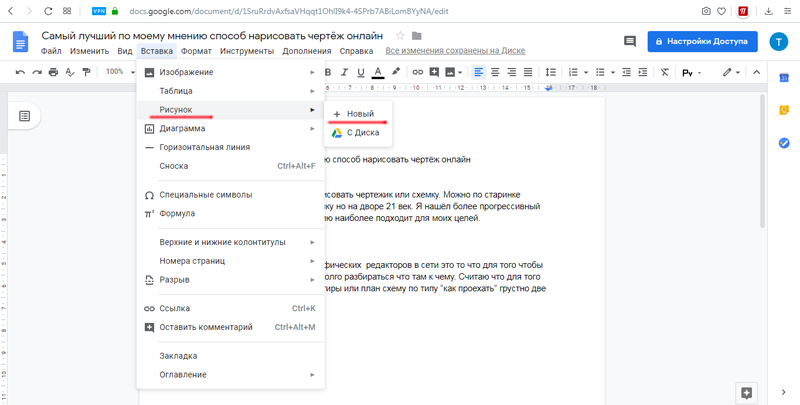Click the add comment toolbar icon
800x405 pixels.
point(434,72)
